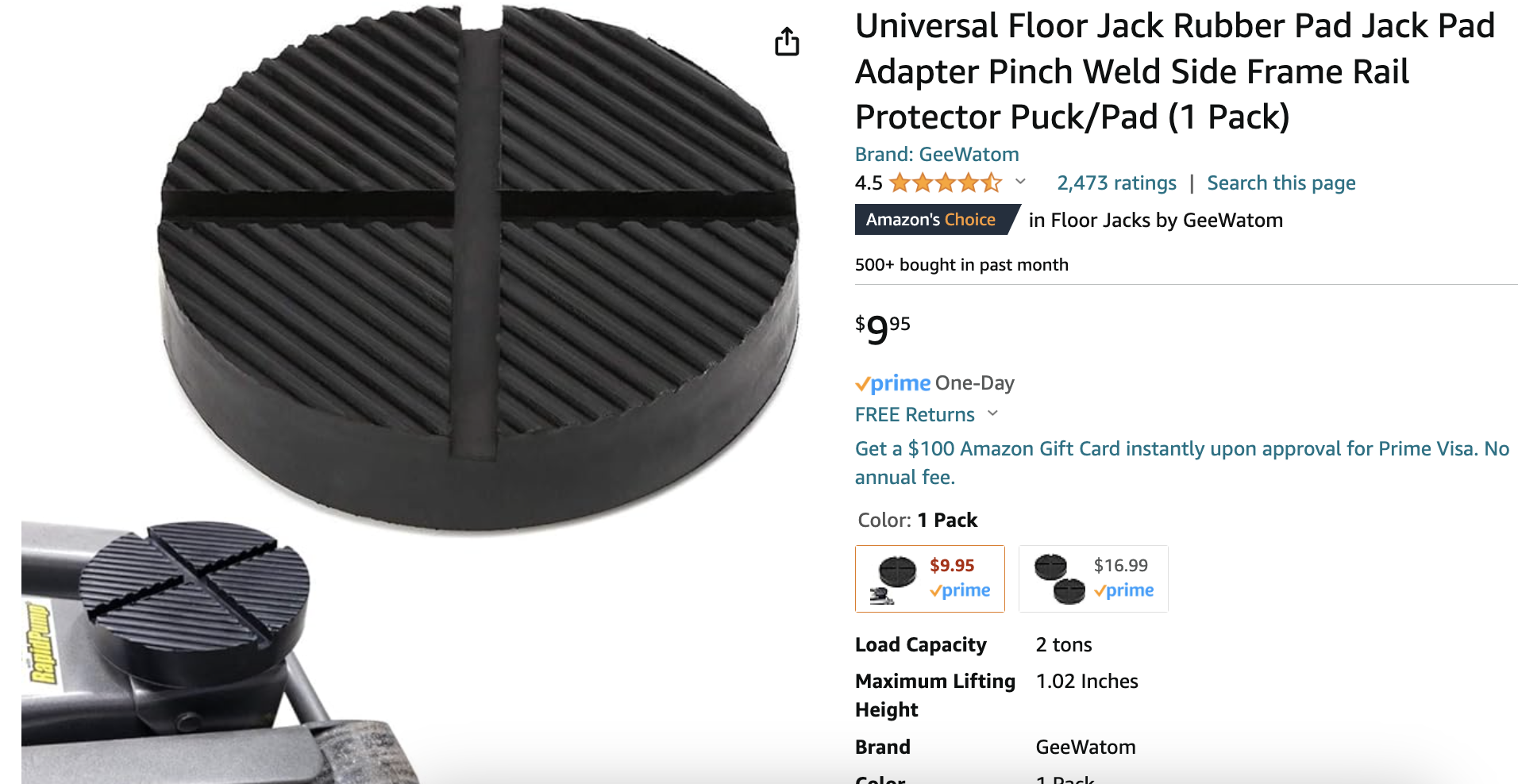The height and width of the screenshot is (784, 1518).
Task: View the 2,473 ratings link
Action: coord(1116,183)
